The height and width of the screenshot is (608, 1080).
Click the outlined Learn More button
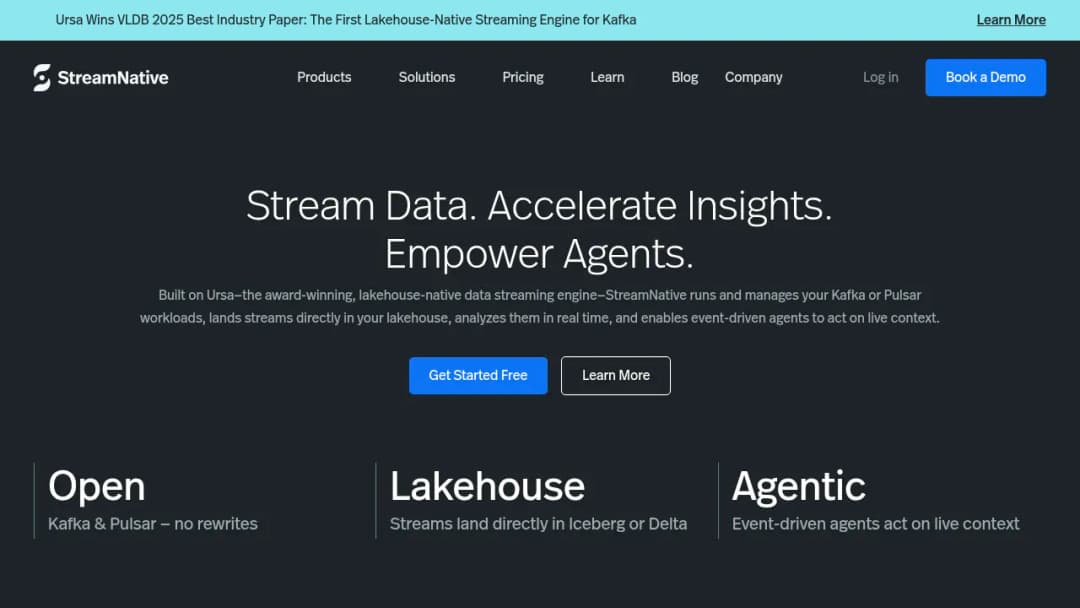(616, 375)
